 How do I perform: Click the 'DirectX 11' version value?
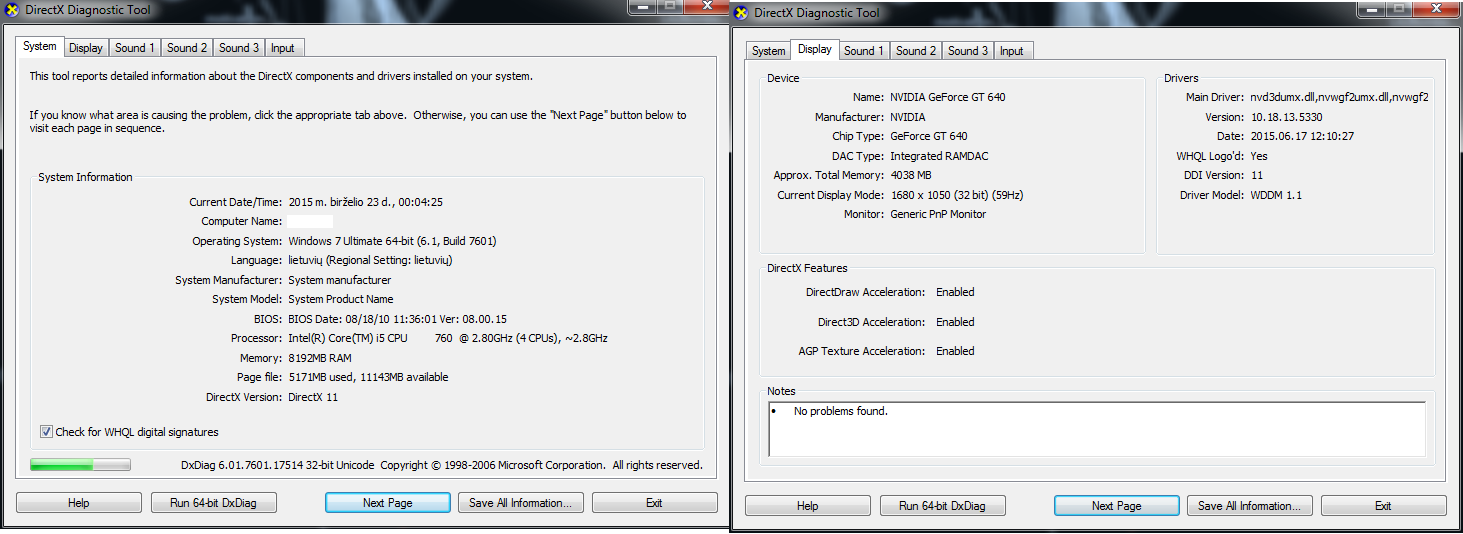coord(313,397)
